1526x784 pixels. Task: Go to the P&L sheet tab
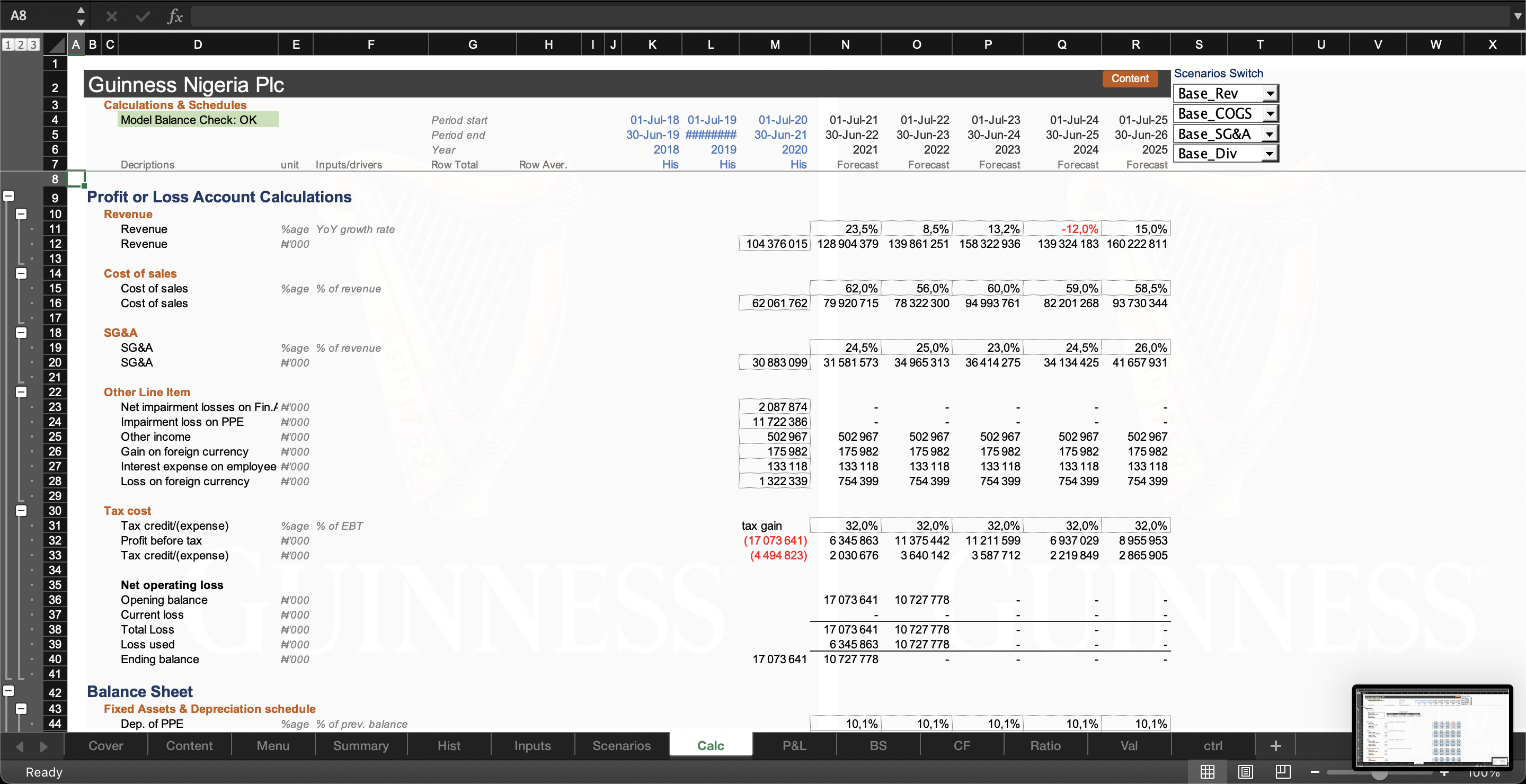pos(794,745)
